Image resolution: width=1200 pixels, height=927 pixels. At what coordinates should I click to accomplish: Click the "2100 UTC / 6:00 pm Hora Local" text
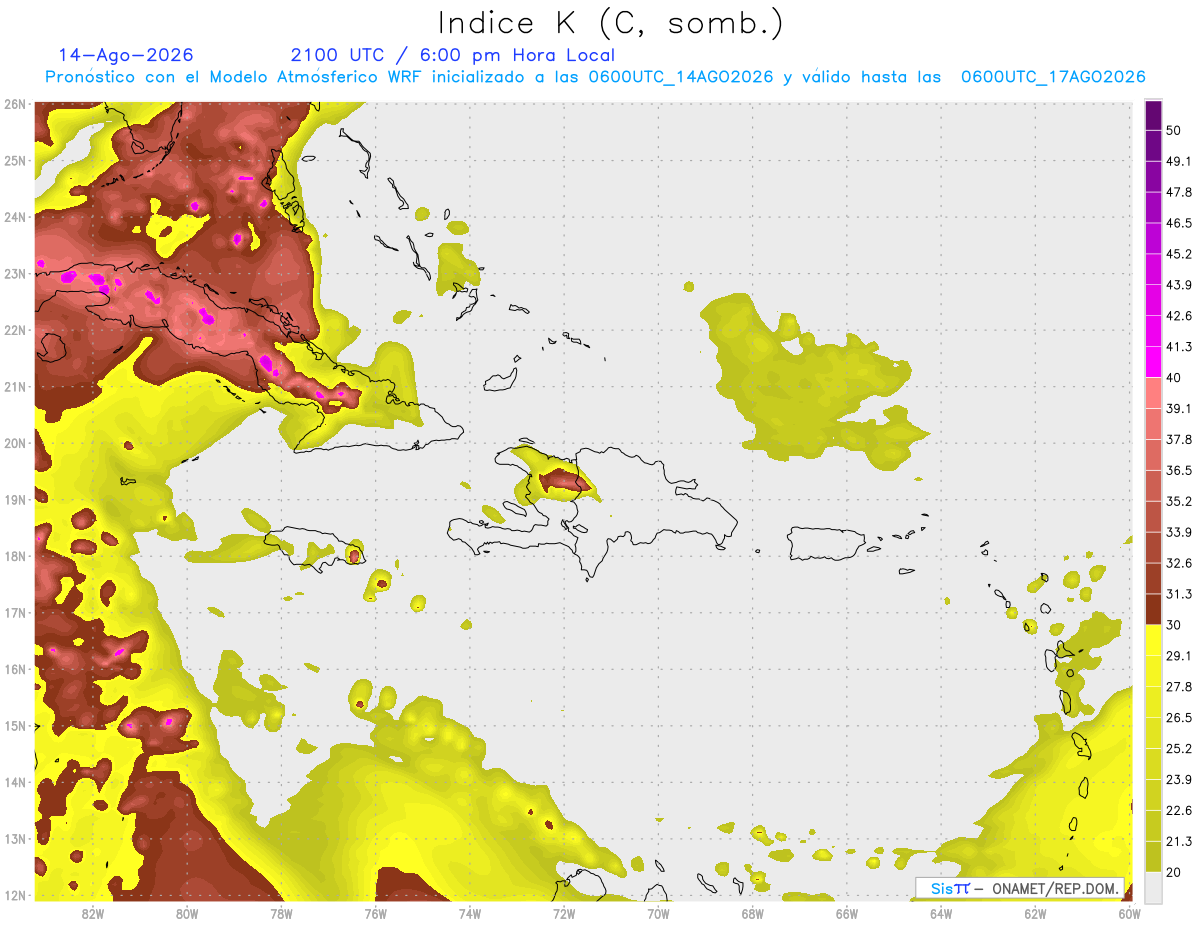tap(453, 55)
